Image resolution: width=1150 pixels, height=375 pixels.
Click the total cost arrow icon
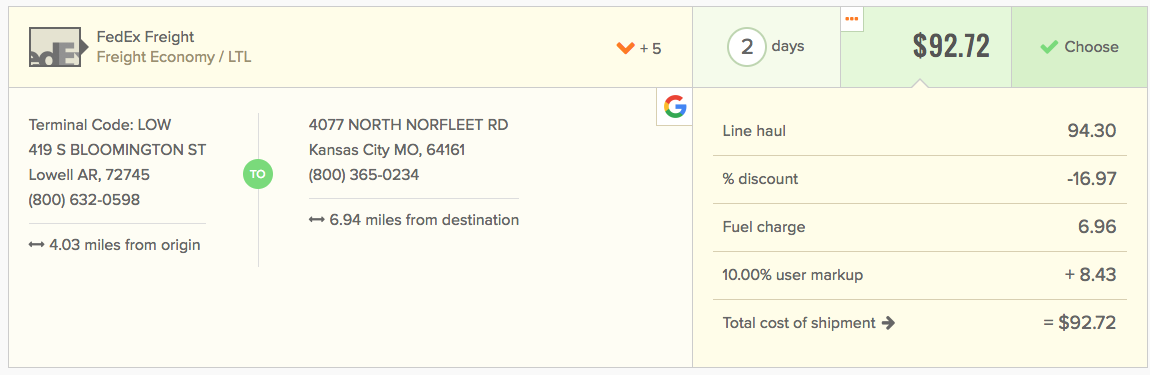click(x=888, y=323)
